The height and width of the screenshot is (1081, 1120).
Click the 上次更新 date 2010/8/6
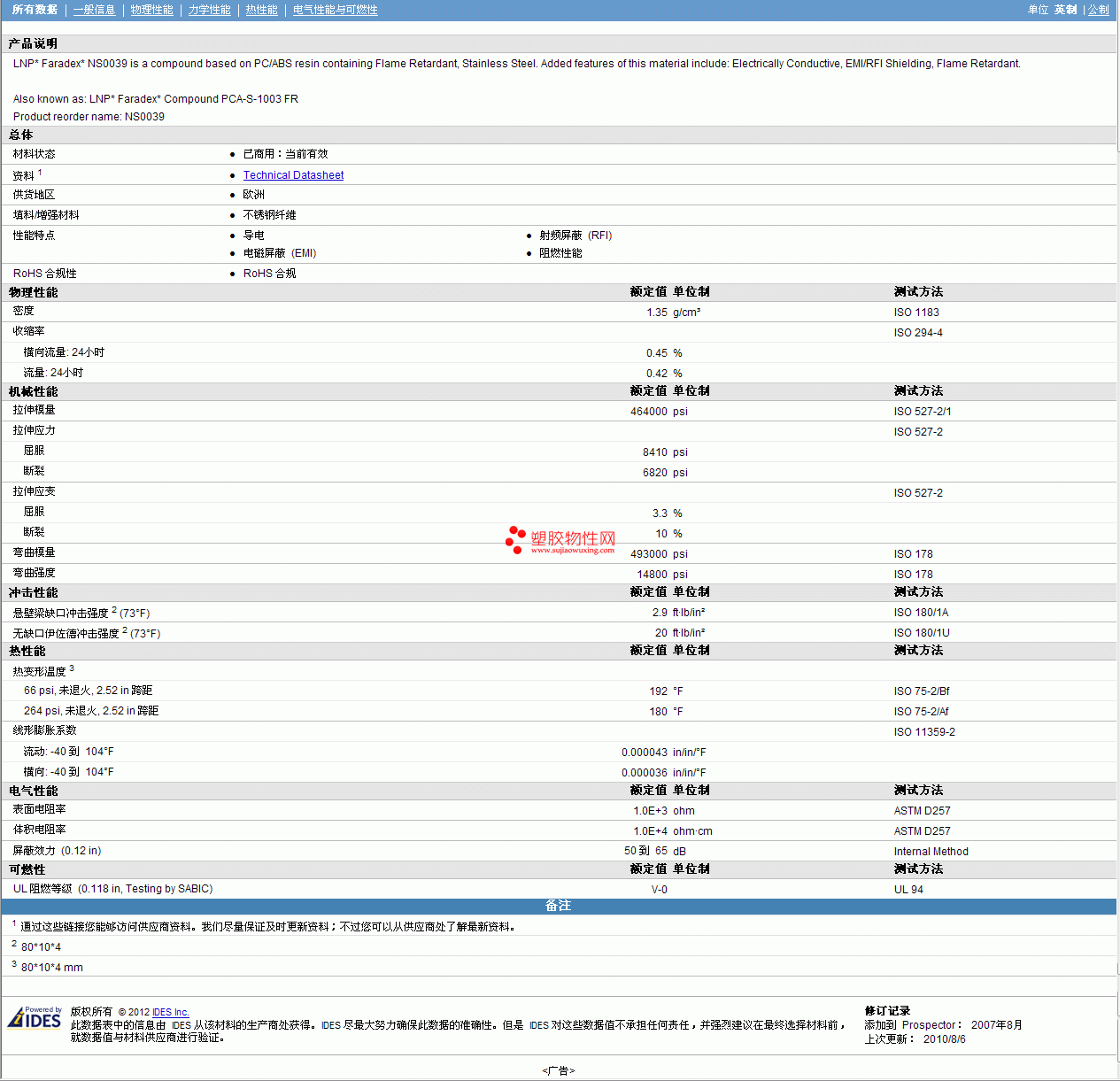(945, 1039)
